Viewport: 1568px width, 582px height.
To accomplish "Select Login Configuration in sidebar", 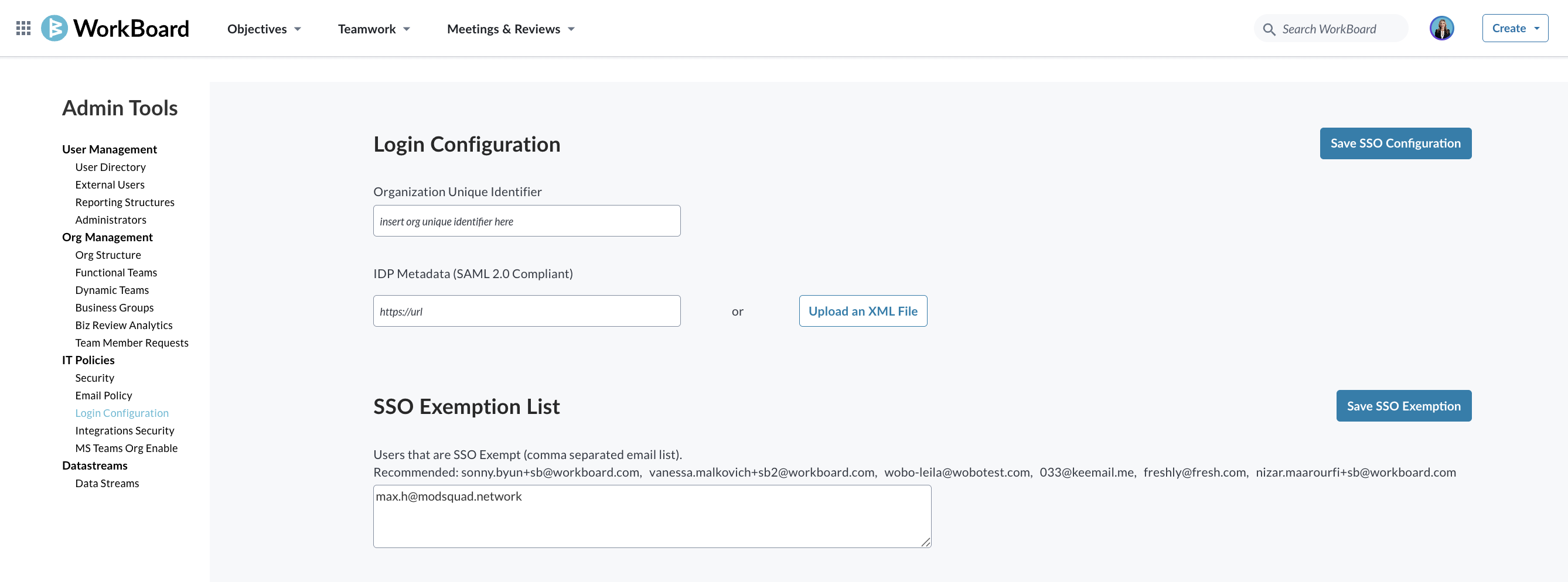I will [x=122, y=413].
